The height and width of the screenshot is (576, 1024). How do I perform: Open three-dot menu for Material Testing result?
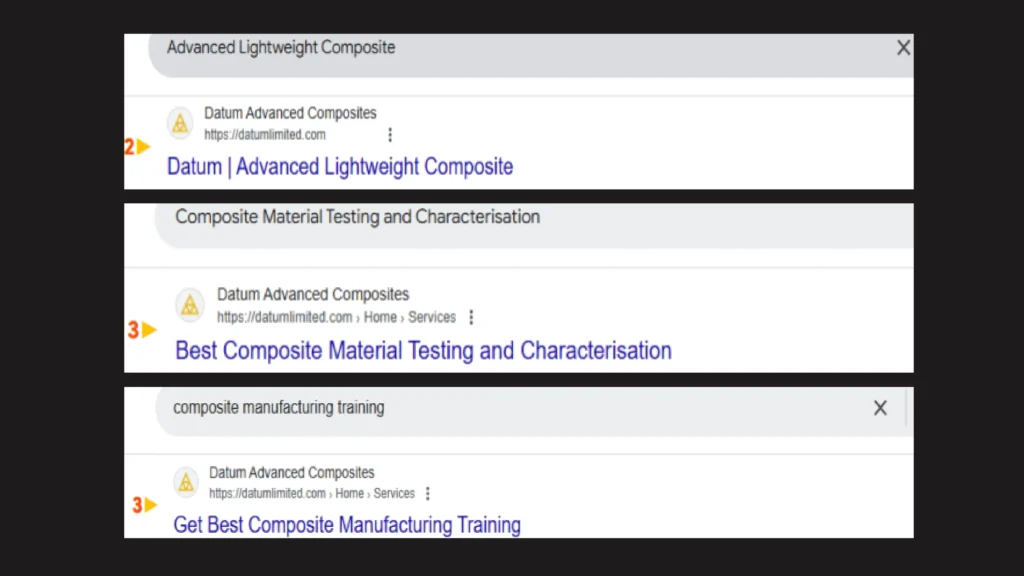471,317
